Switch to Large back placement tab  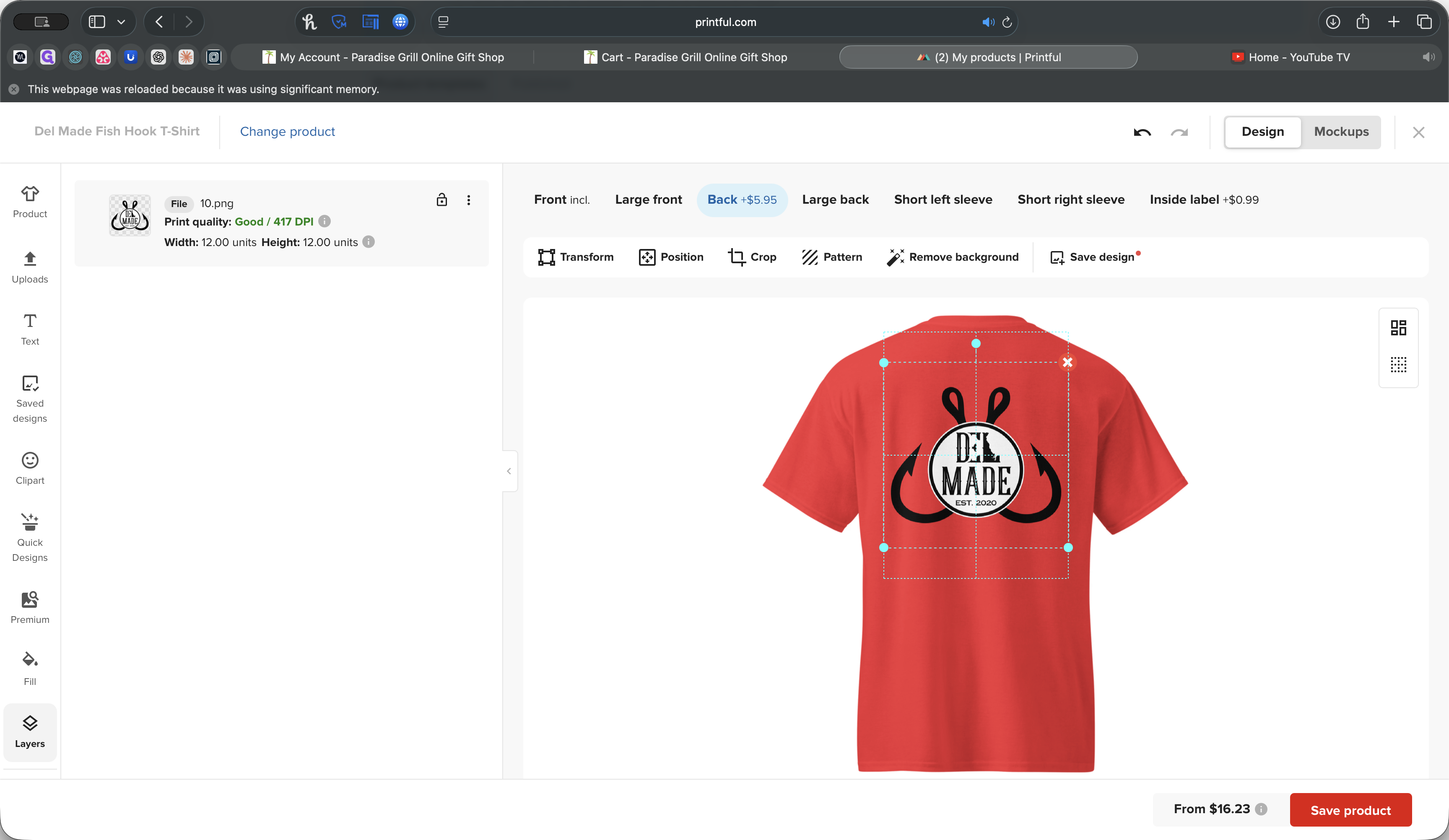click(835, 200)
